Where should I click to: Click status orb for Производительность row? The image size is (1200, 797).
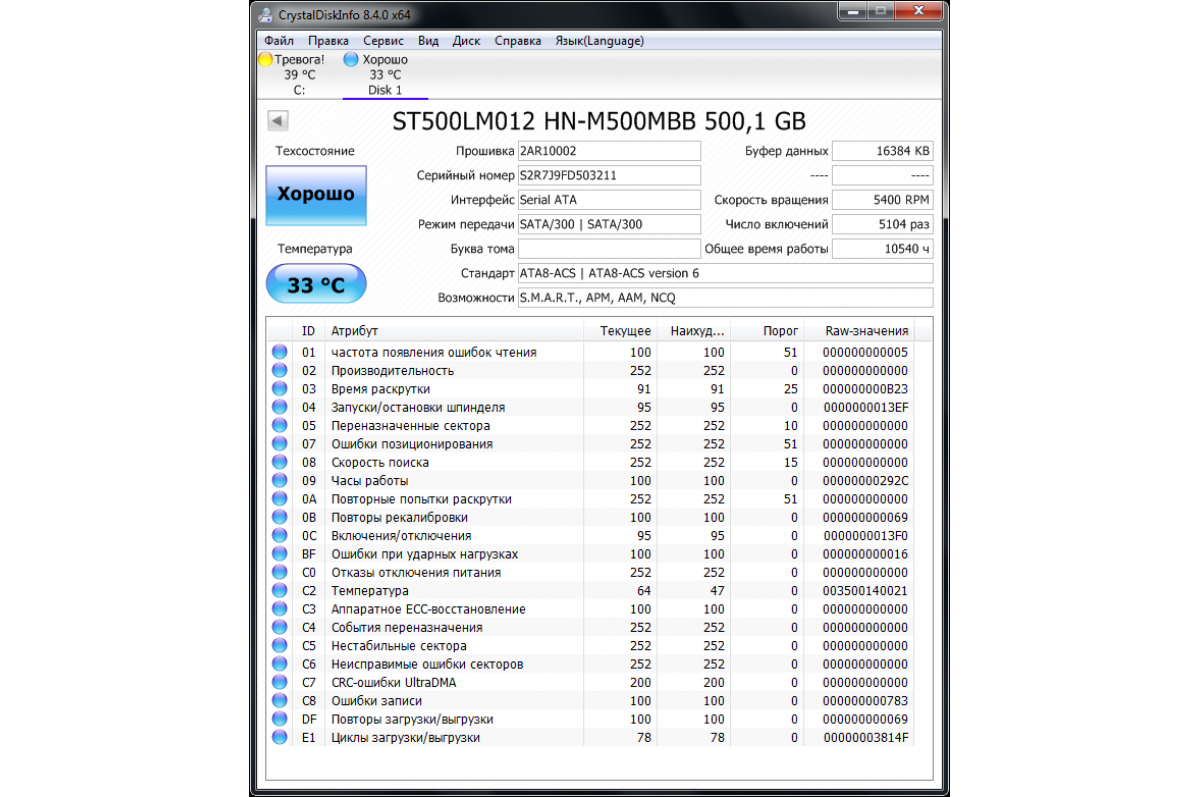[279, 370]
